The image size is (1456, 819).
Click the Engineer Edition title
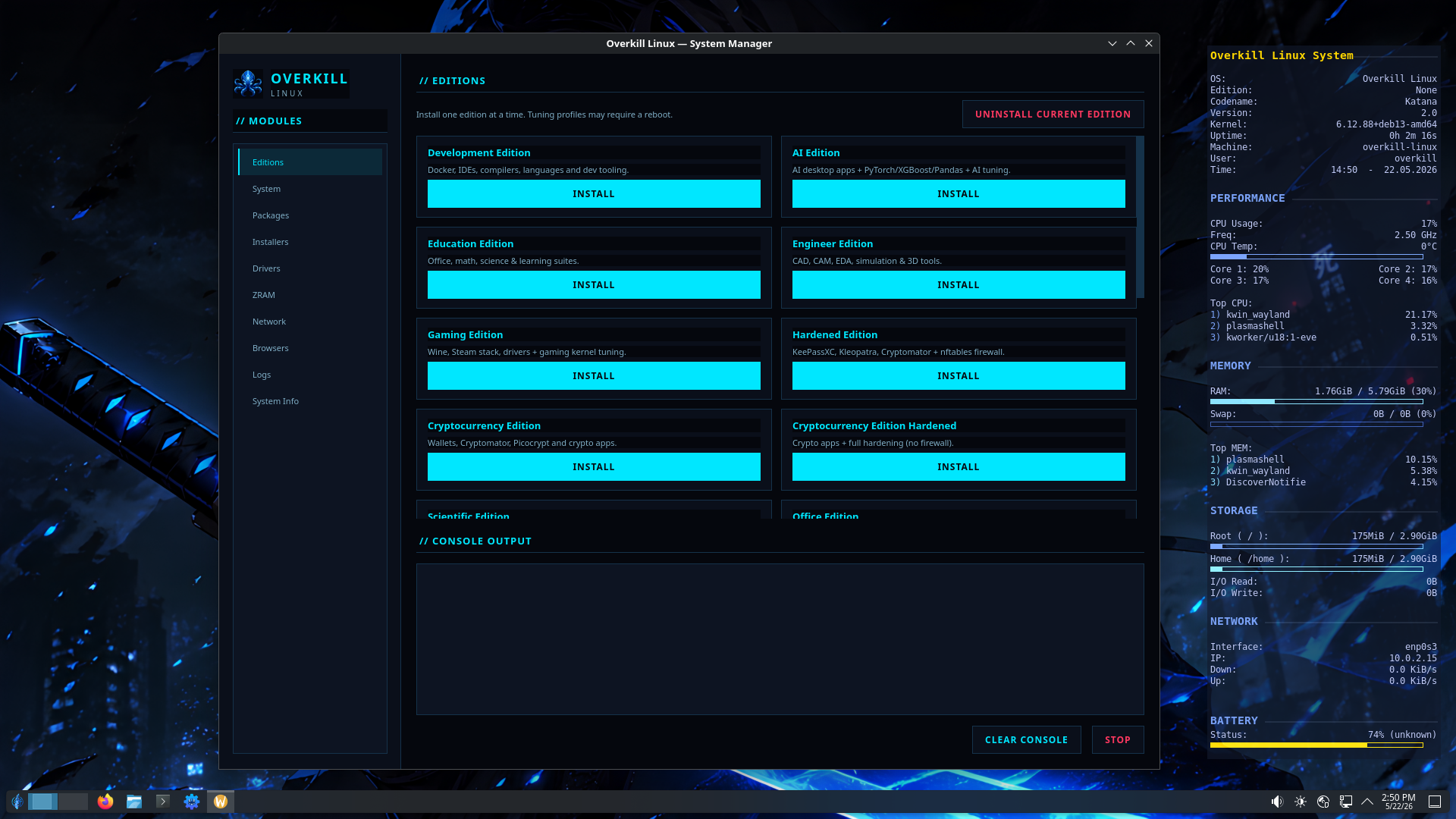pos(832,243)
